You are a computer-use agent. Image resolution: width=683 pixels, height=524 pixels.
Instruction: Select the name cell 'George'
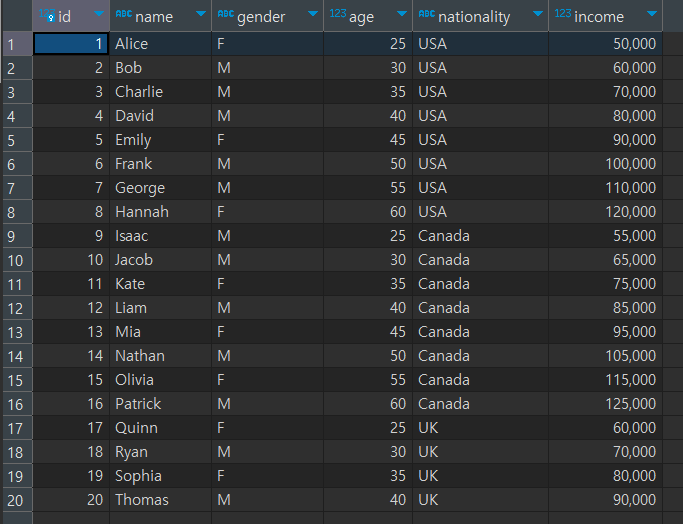[160, 188]
